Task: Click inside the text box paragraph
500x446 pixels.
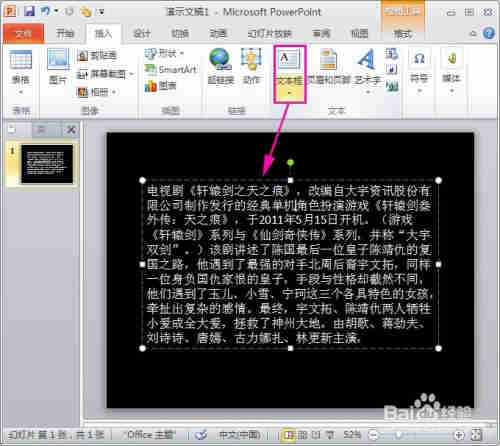Action: 289,264
